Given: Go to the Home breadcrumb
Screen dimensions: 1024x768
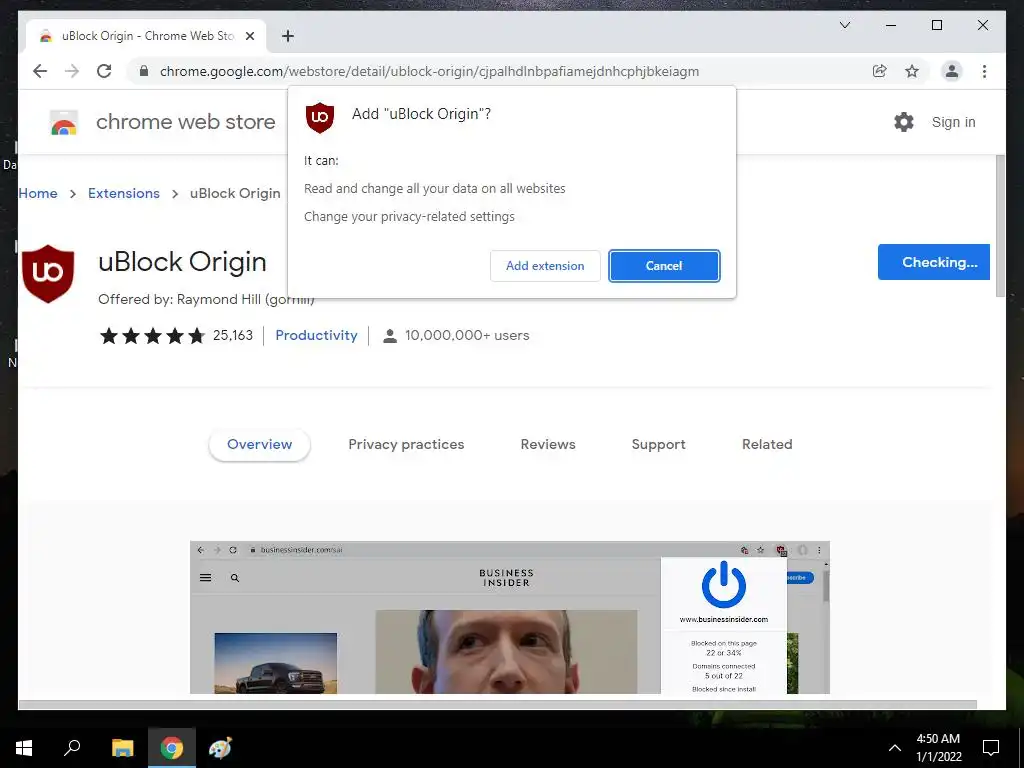Looking at the screenshot, I should 38,193.
